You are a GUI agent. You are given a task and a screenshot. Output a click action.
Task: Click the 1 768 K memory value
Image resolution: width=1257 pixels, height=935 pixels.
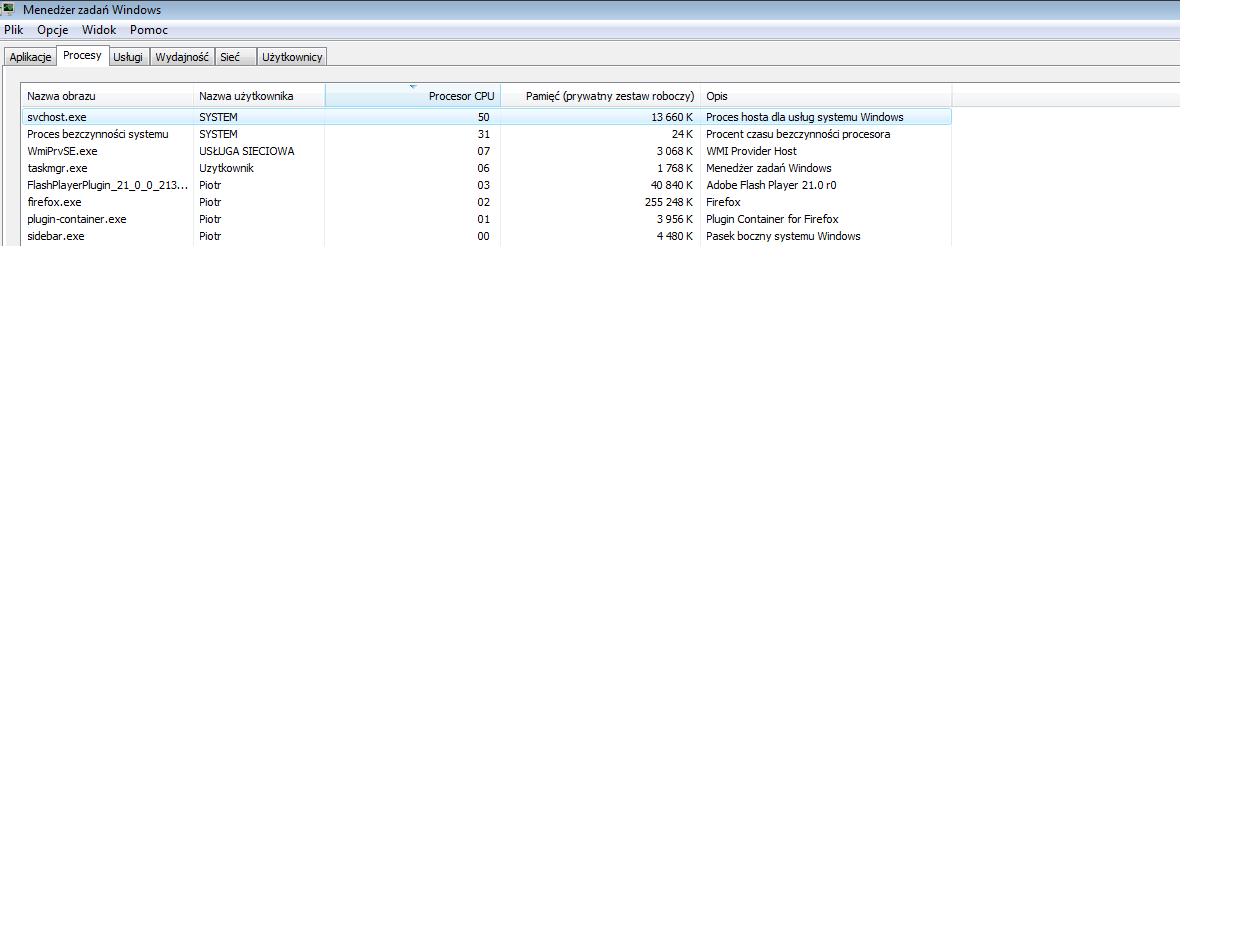point(675,168)
